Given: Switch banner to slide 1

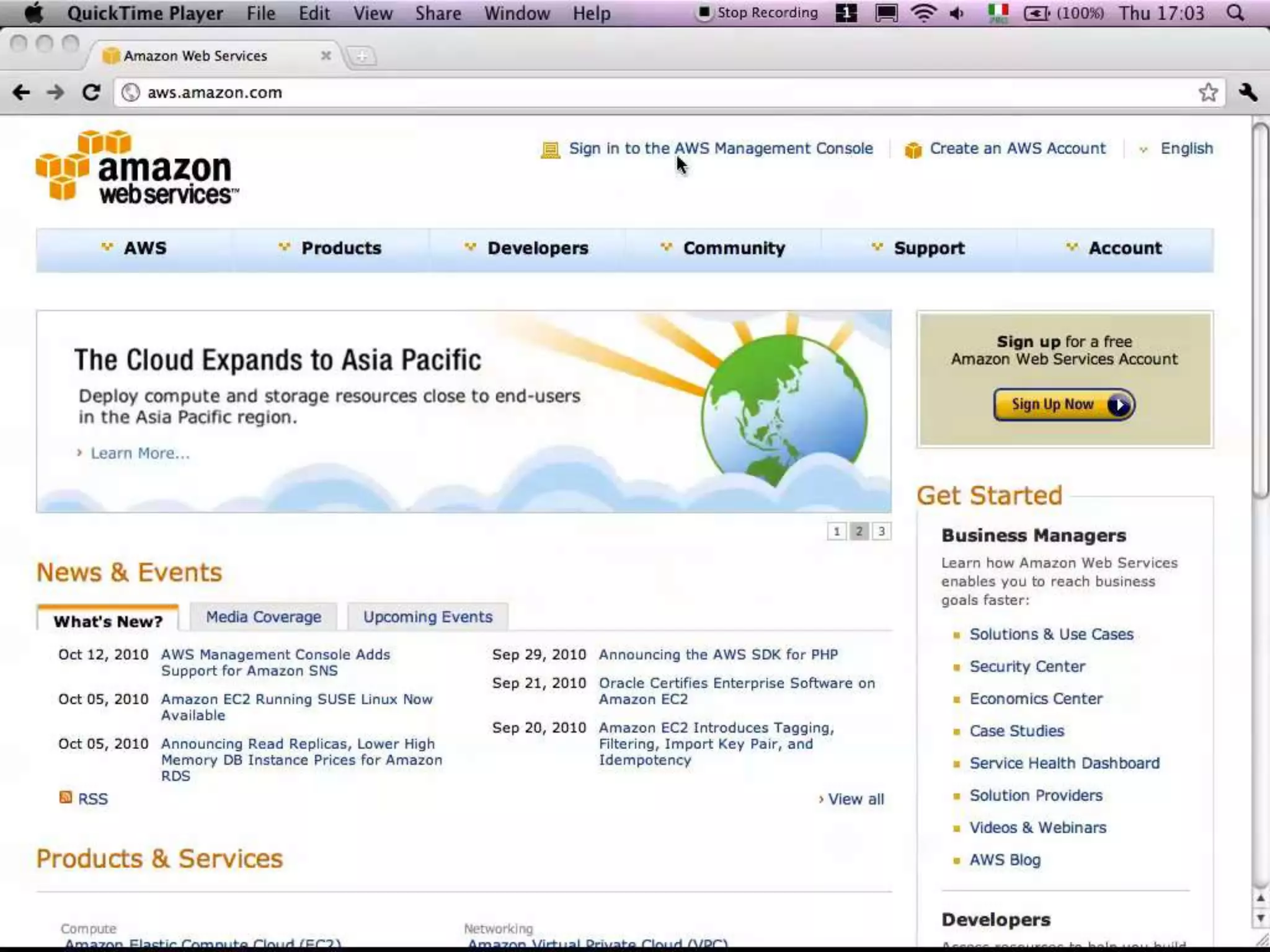Looking at the screenshot, I should [x=837, y=531].
